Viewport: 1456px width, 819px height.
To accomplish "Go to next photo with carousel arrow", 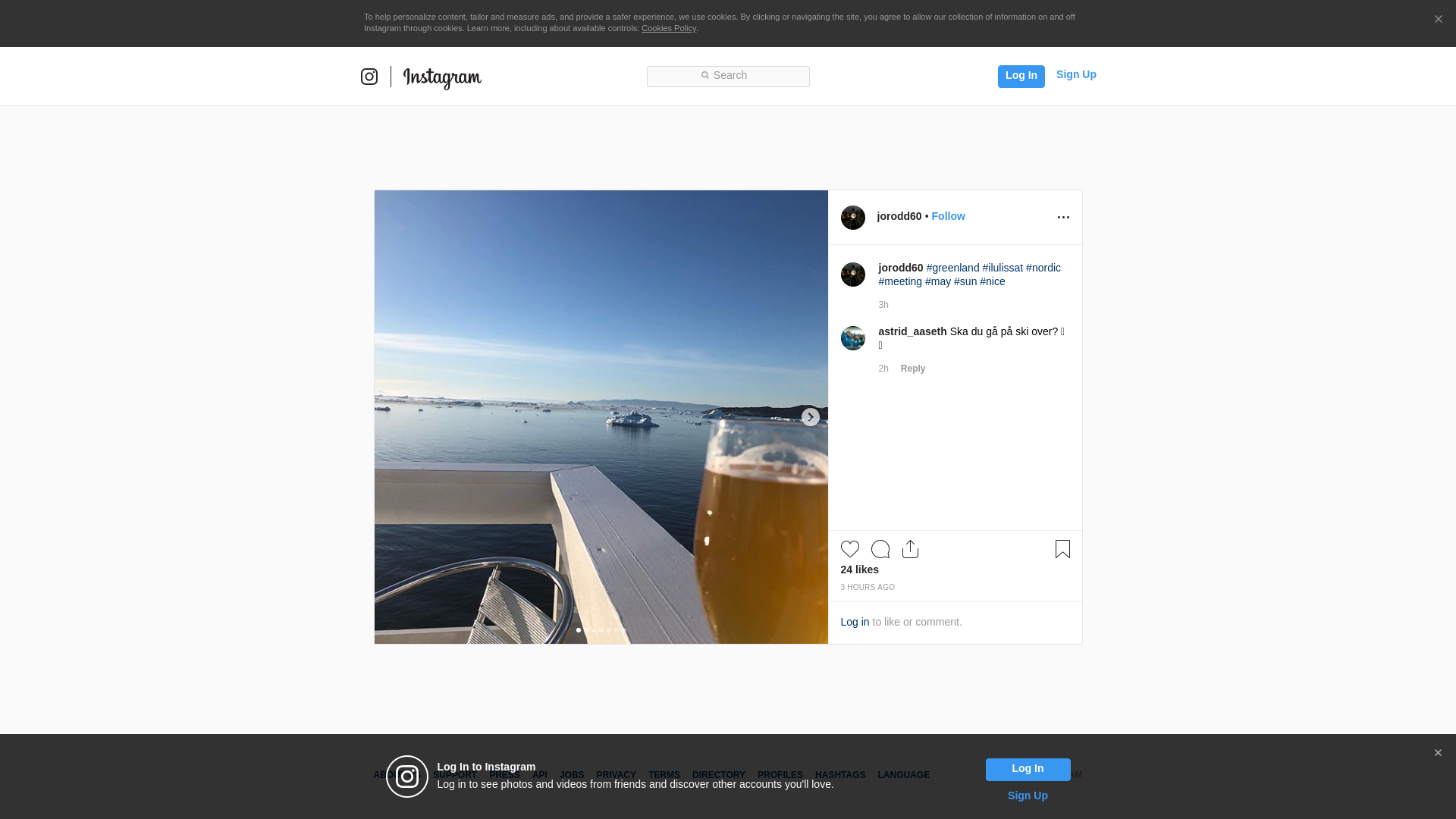I will click(810, 417).
